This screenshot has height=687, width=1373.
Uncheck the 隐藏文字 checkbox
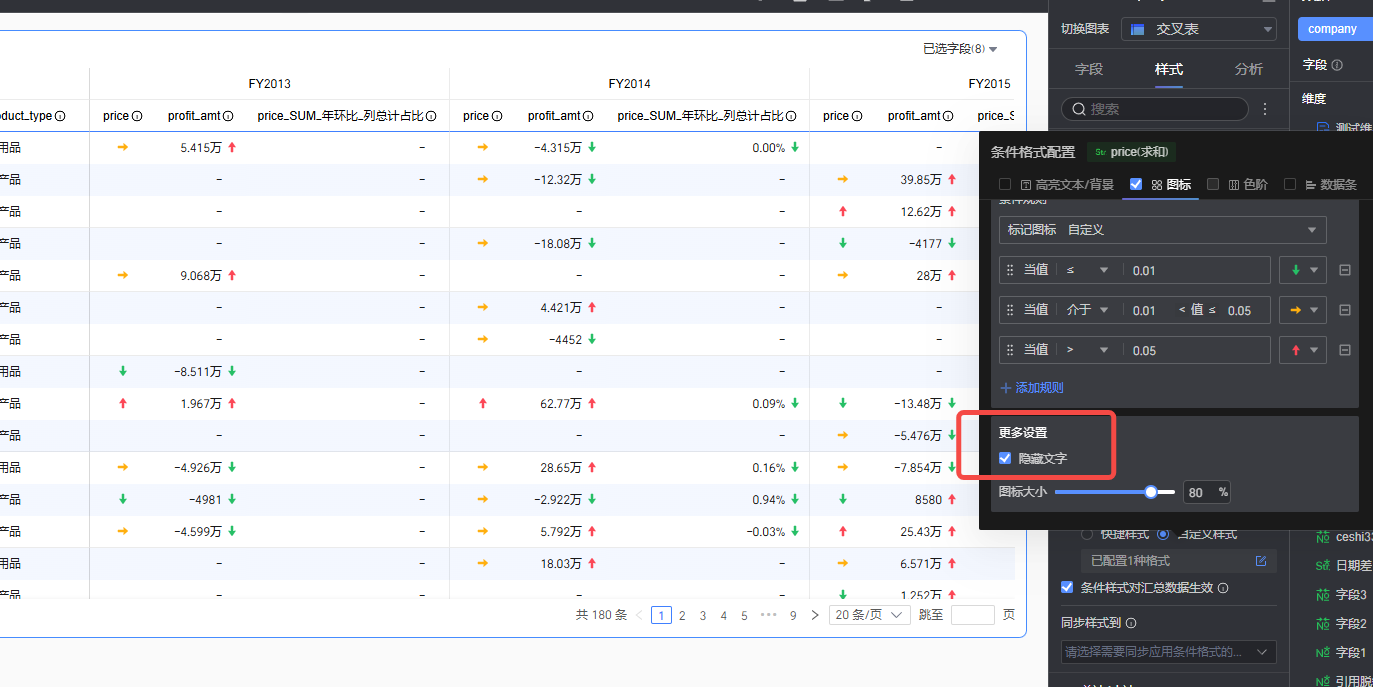[x=1006, y=458]
